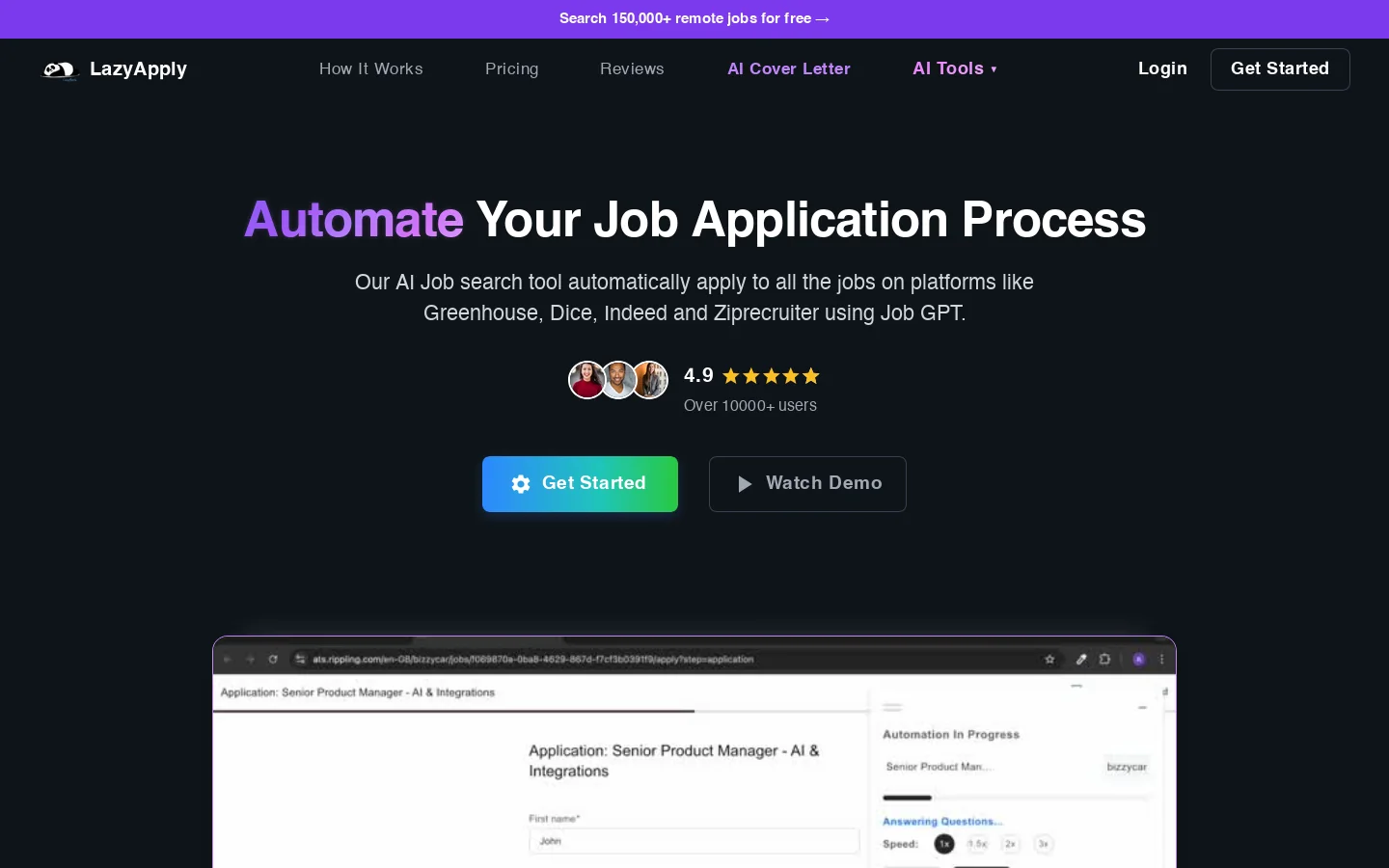
Task: Click the reload icon in the demo browser
Action: click(x=273, y=660)
